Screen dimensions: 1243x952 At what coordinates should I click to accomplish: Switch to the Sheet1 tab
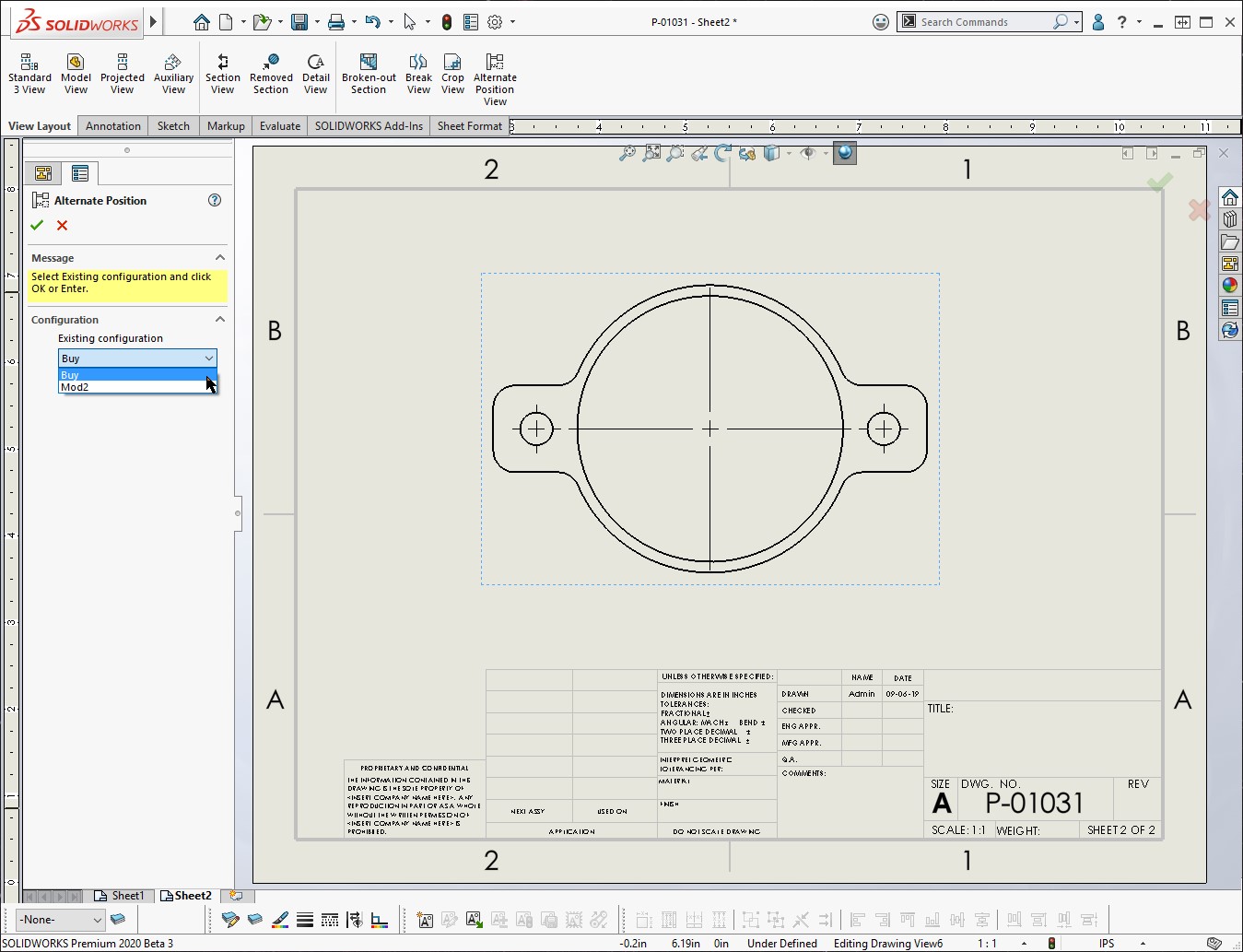(122, 895)
